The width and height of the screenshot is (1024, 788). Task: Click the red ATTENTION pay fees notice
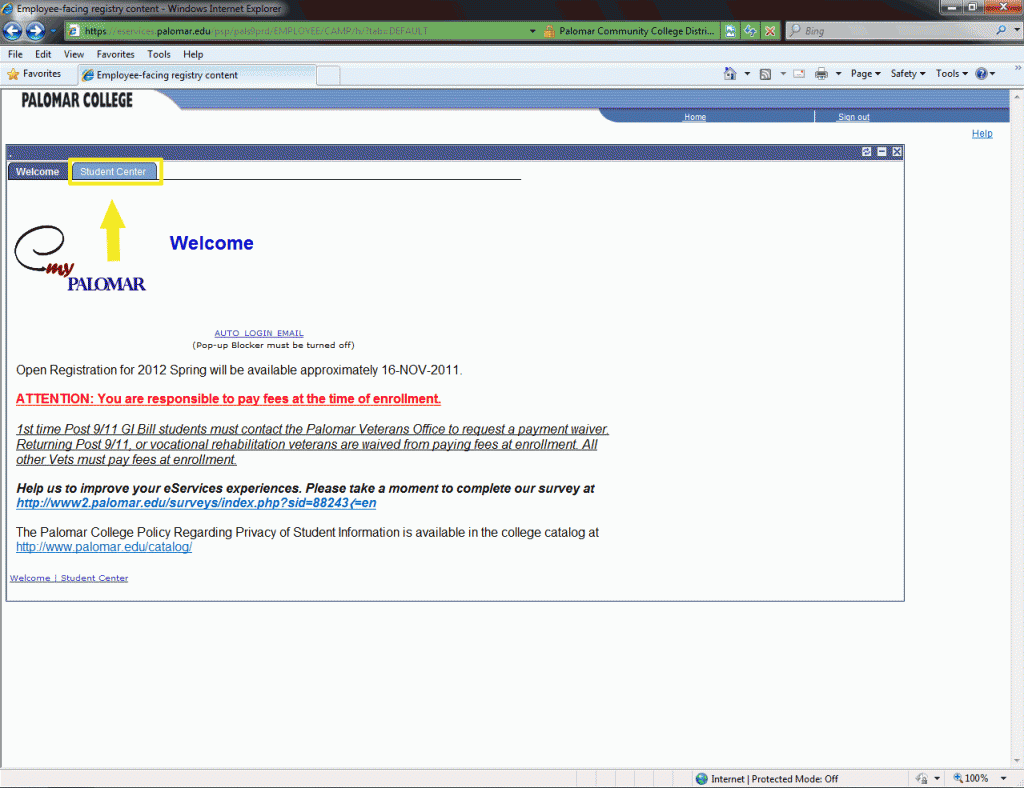[229, 399]
